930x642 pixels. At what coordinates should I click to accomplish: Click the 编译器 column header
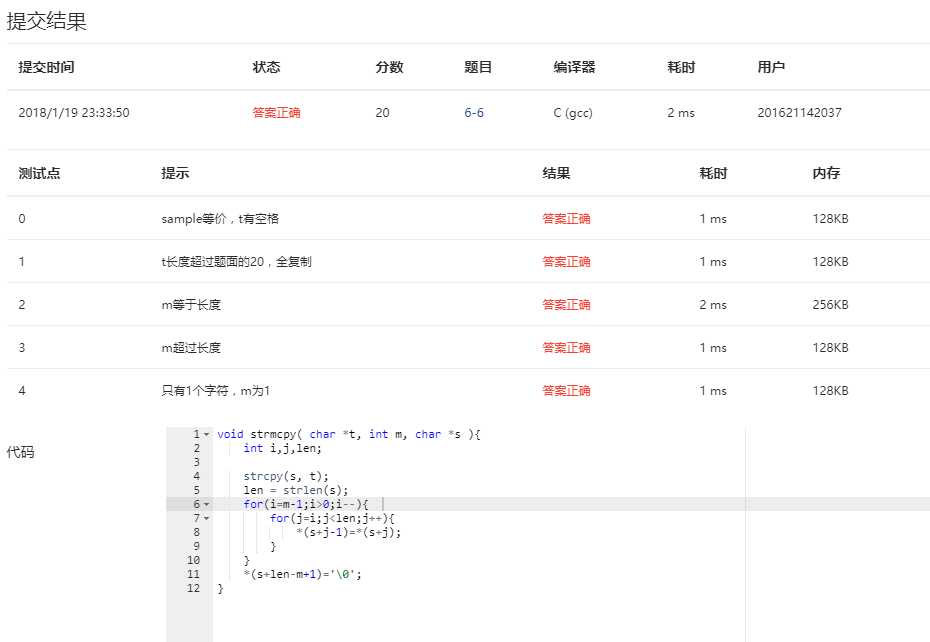[574, 67]
